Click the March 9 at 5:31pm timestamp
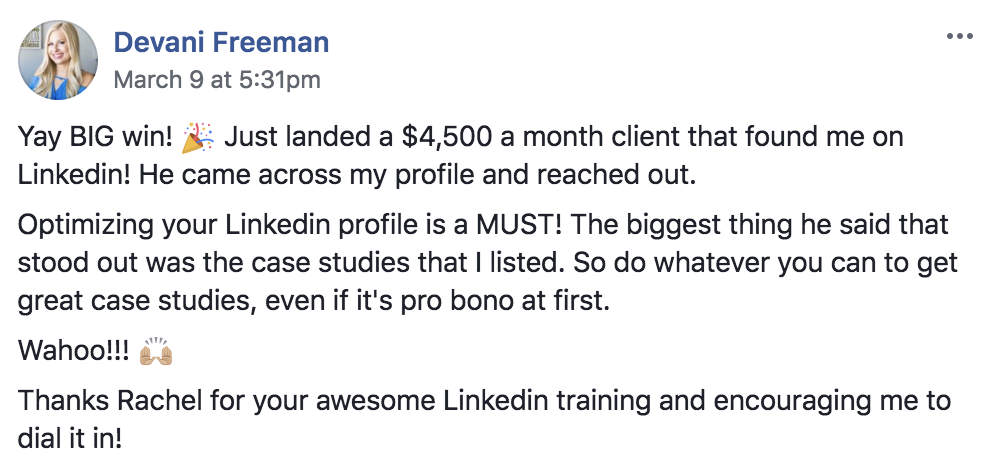Screen dimensions: 990x474 (x=217, y=79)
